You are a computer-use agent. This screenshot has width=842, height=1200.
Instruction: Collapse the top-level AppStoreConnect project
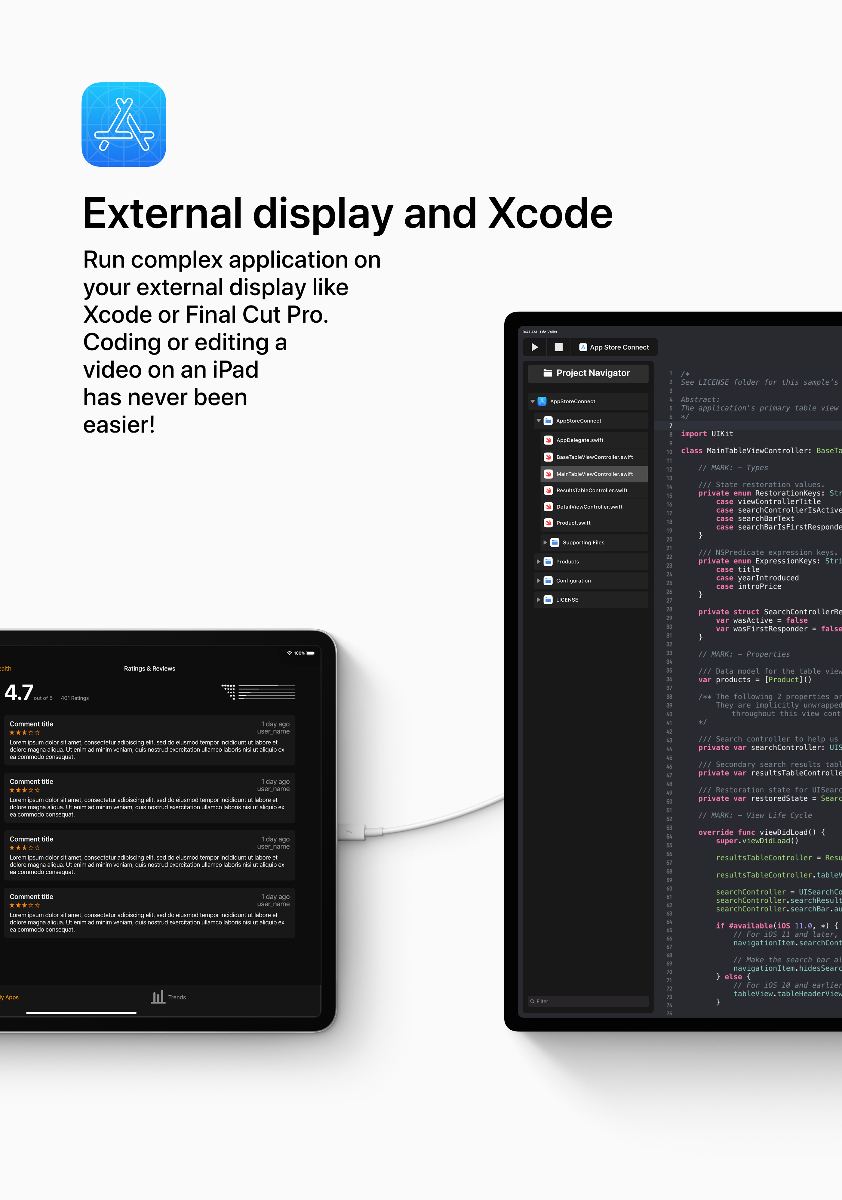point(533,401)
